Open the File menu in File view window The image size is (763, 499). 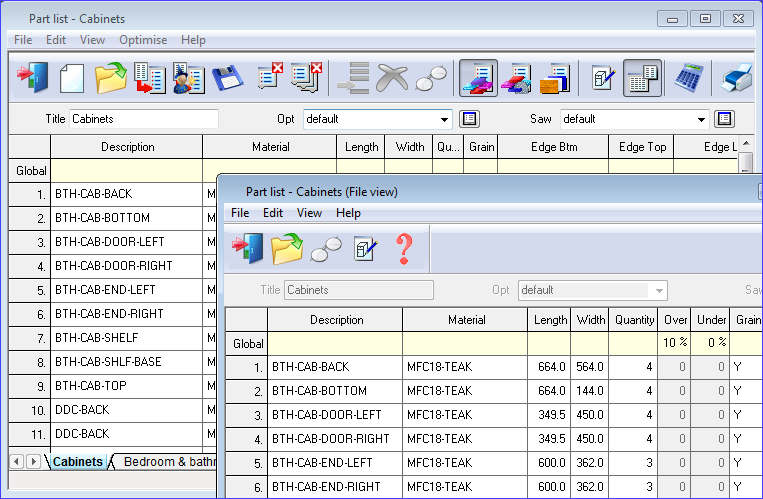point(240,213)
